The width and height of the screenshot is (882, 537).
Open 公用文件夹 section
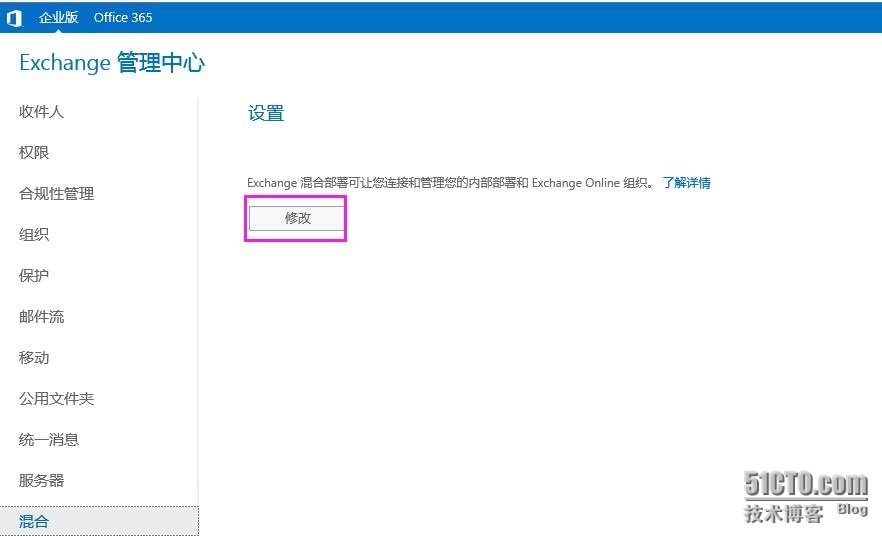coord(56,399)
